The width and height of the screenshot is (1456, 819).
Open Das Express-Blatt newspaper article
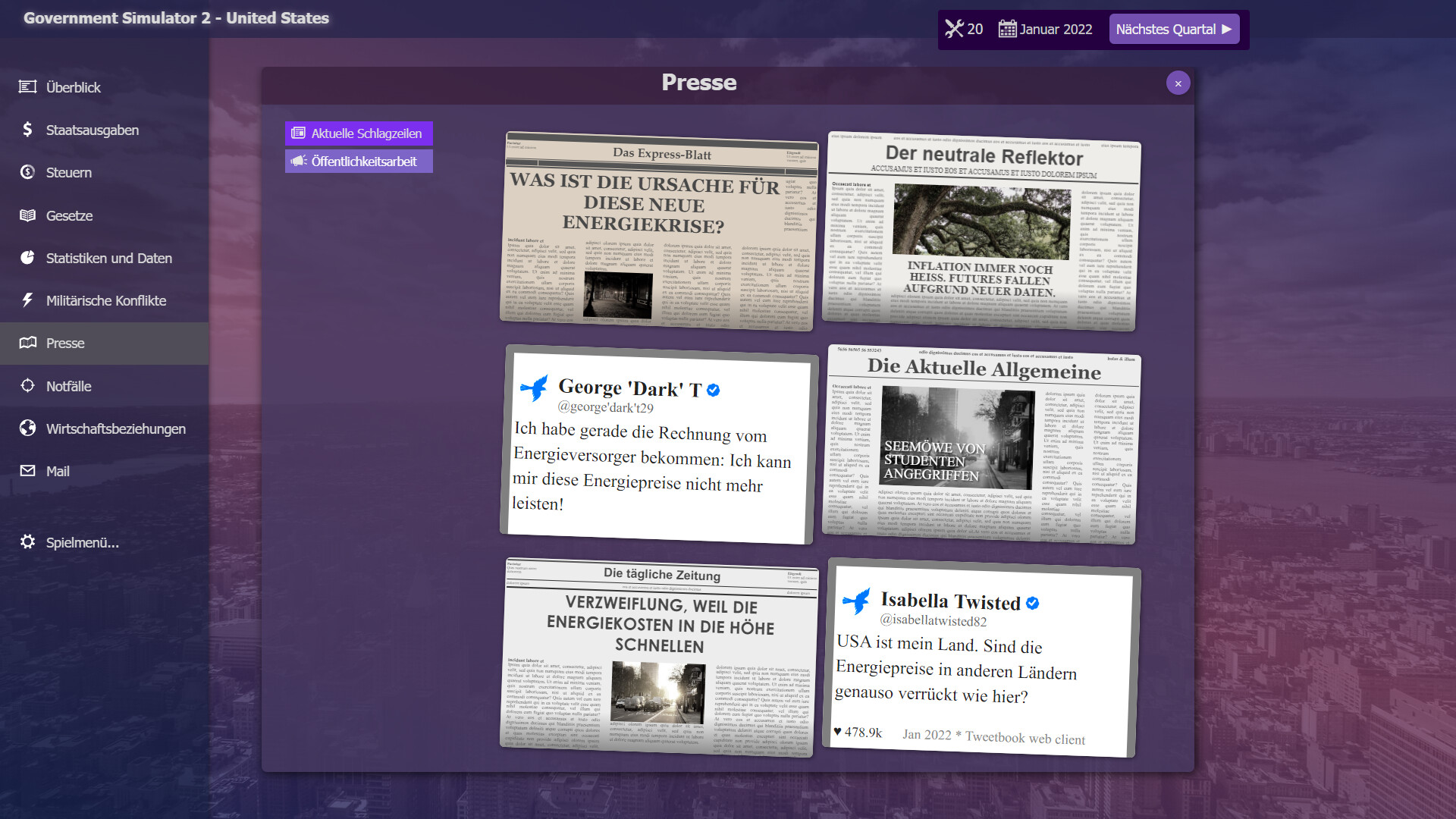pos(658,232)
